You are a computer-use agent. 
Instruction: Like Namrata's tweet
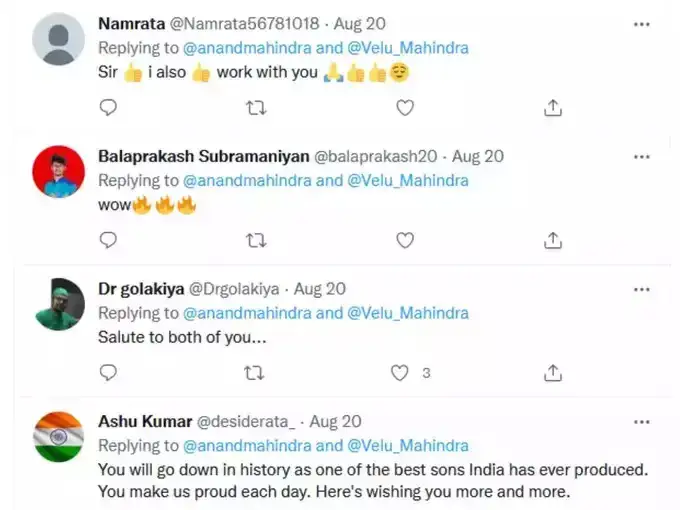tap(405, 108)
